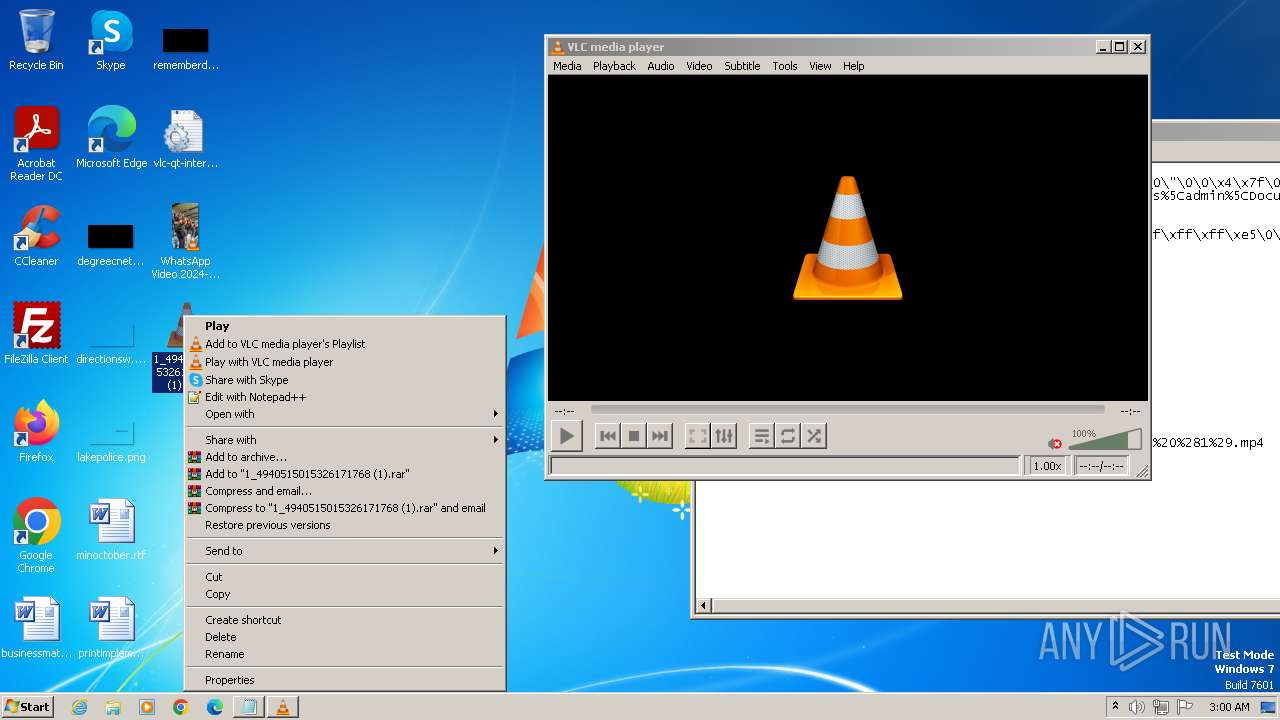1280x720 pixels.
Task: Click the system tray volume icon
Action: coord(1136,707)
